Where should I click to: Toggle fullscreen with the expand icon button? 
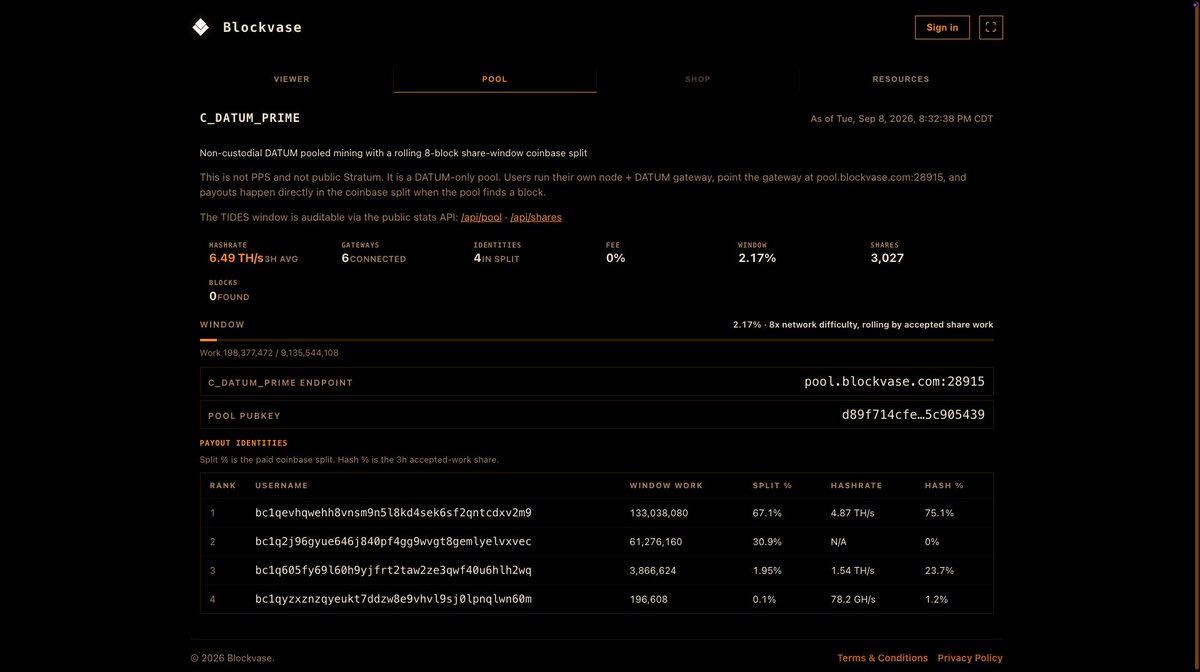[990, 27]
